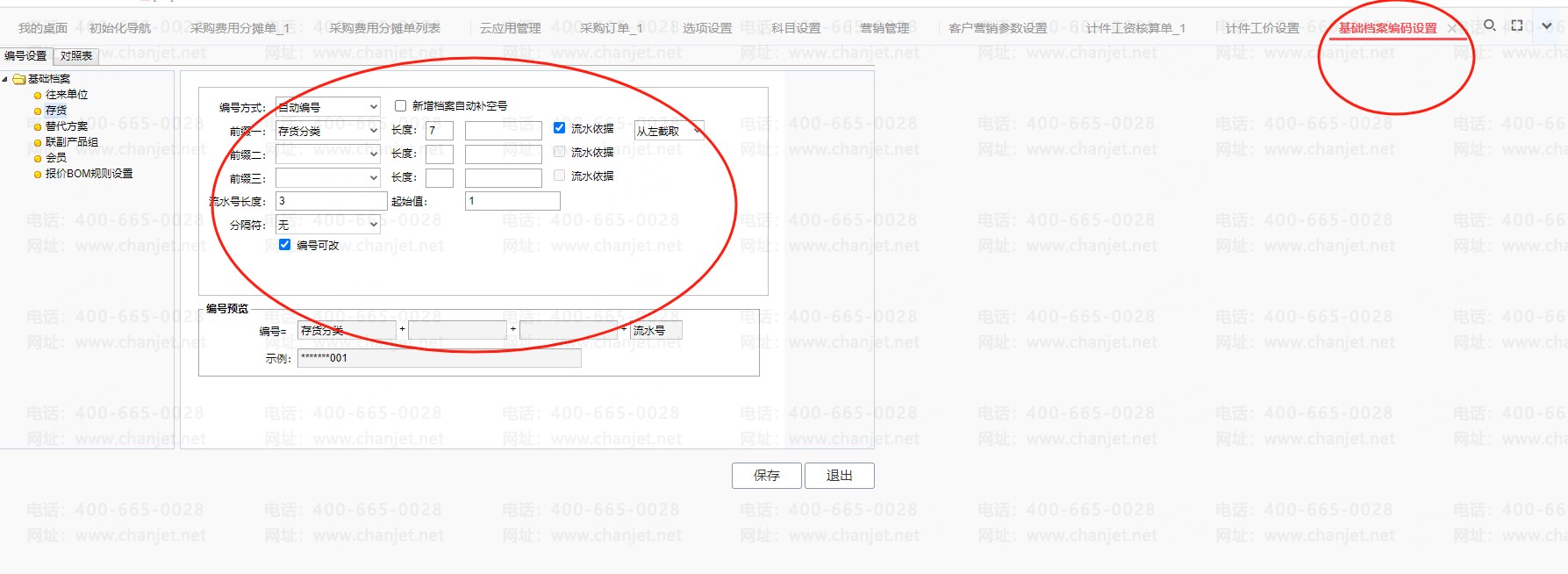Viewport: 1568px width, 574px height.
Task: Open the 云应用管理 tab
Action: [511, 28]
